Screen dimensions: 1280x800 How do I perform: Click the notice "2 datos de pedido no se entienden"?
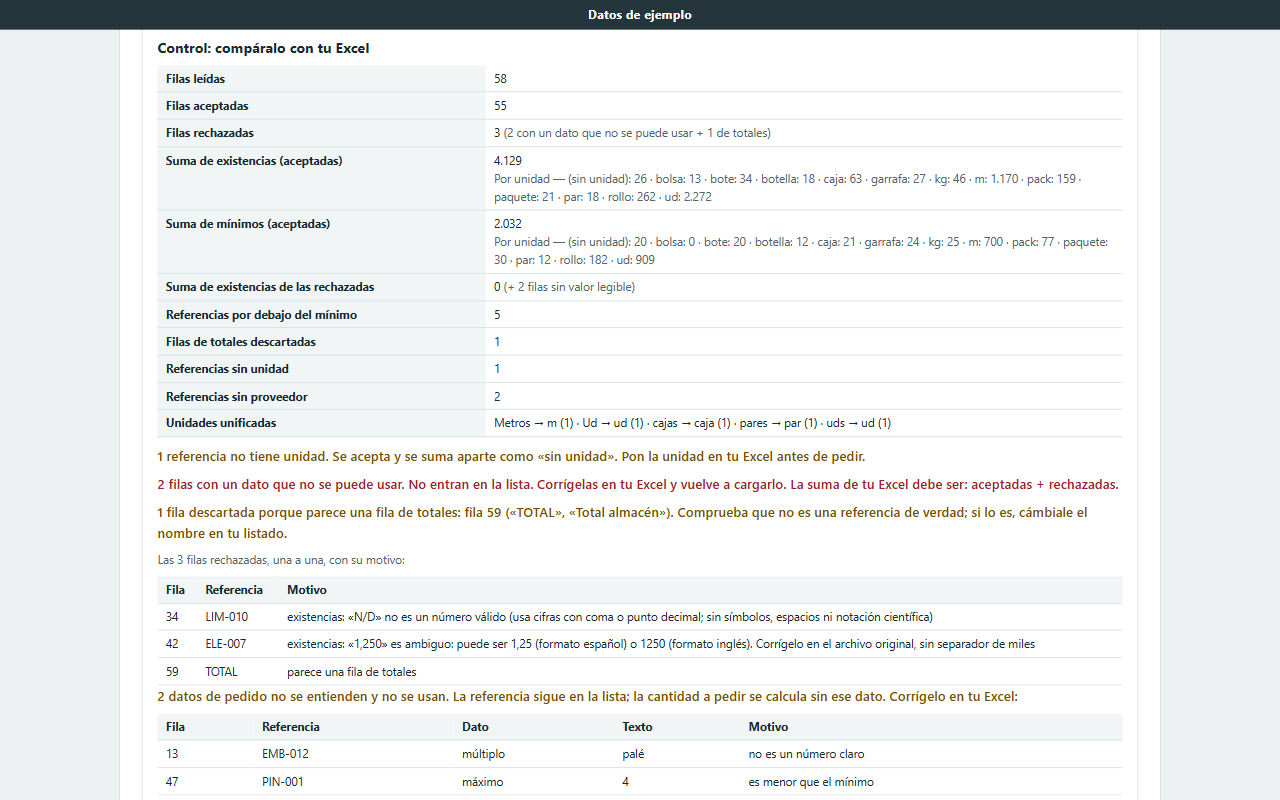[587, 696]
